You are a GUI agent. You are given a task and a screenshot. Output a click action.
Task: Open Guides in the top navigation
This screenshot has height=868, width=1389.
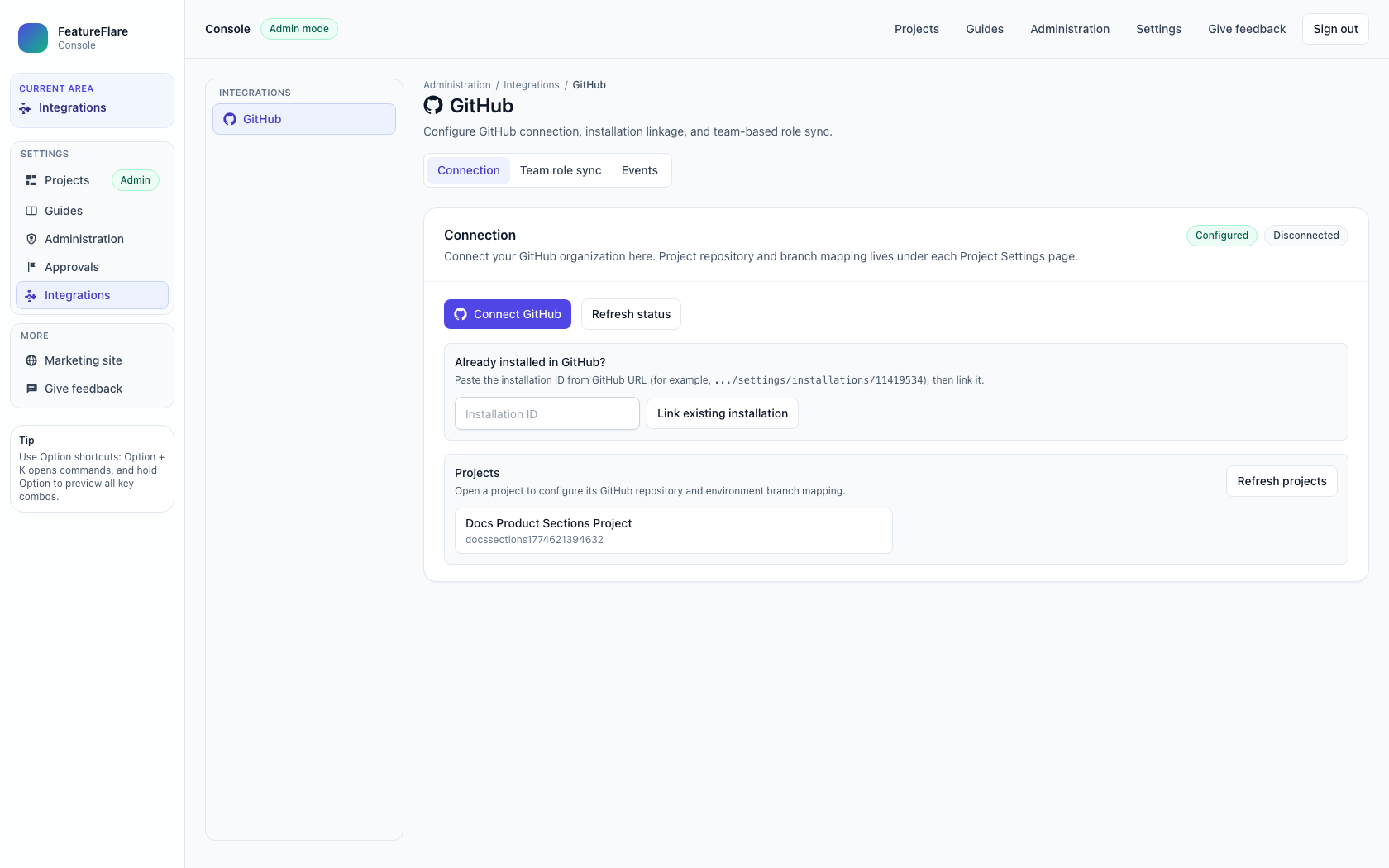985,29
